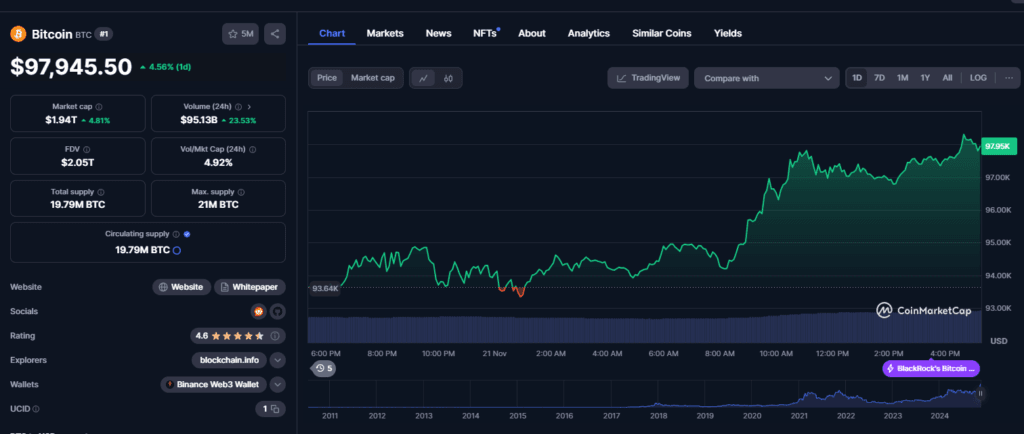The image size is (1024, 434).
Task: Select the Market cap chart toggle
Action: click(373, 78)
